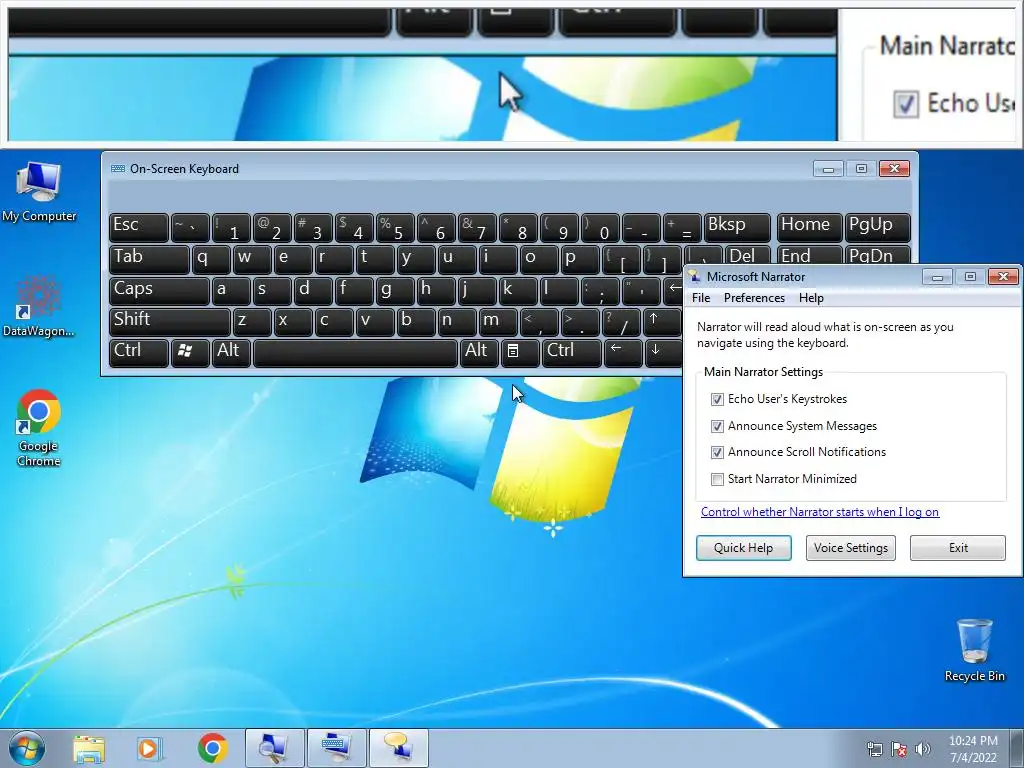Click the Windows Start orb
The image size is (1024, 768).
[27, 748]
